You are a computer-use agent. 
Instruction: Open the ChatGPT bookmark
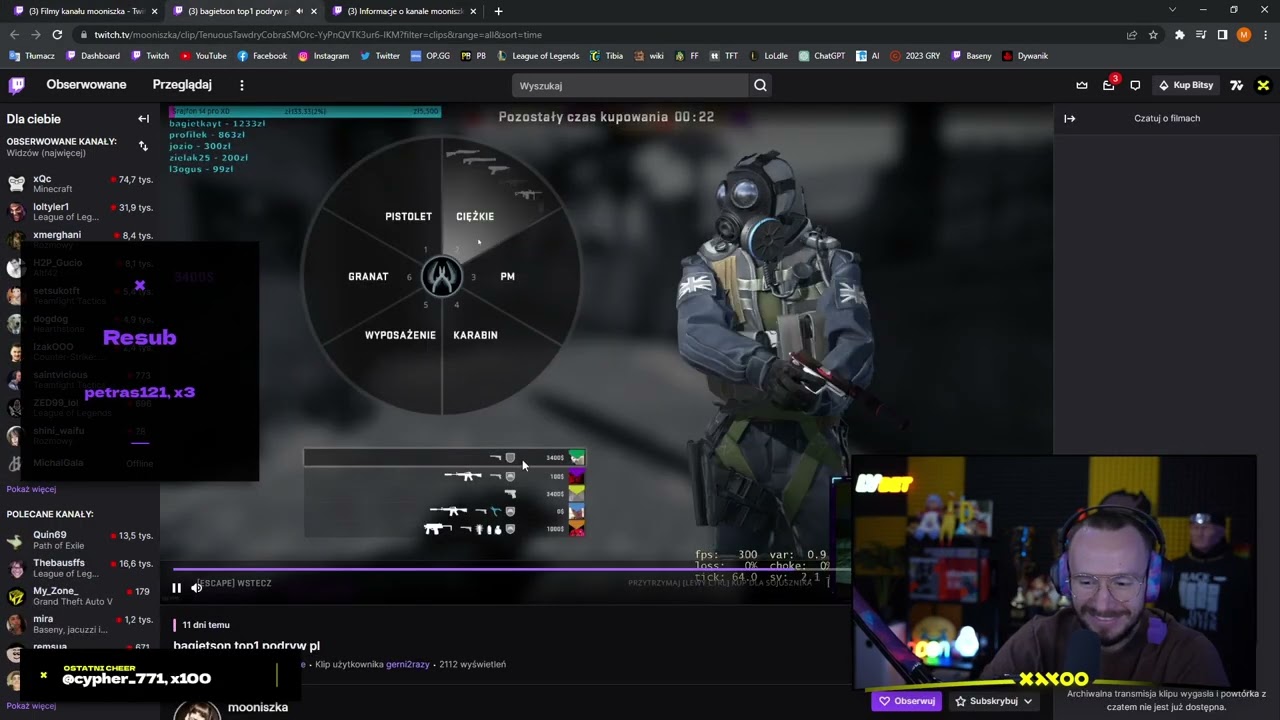821,56
